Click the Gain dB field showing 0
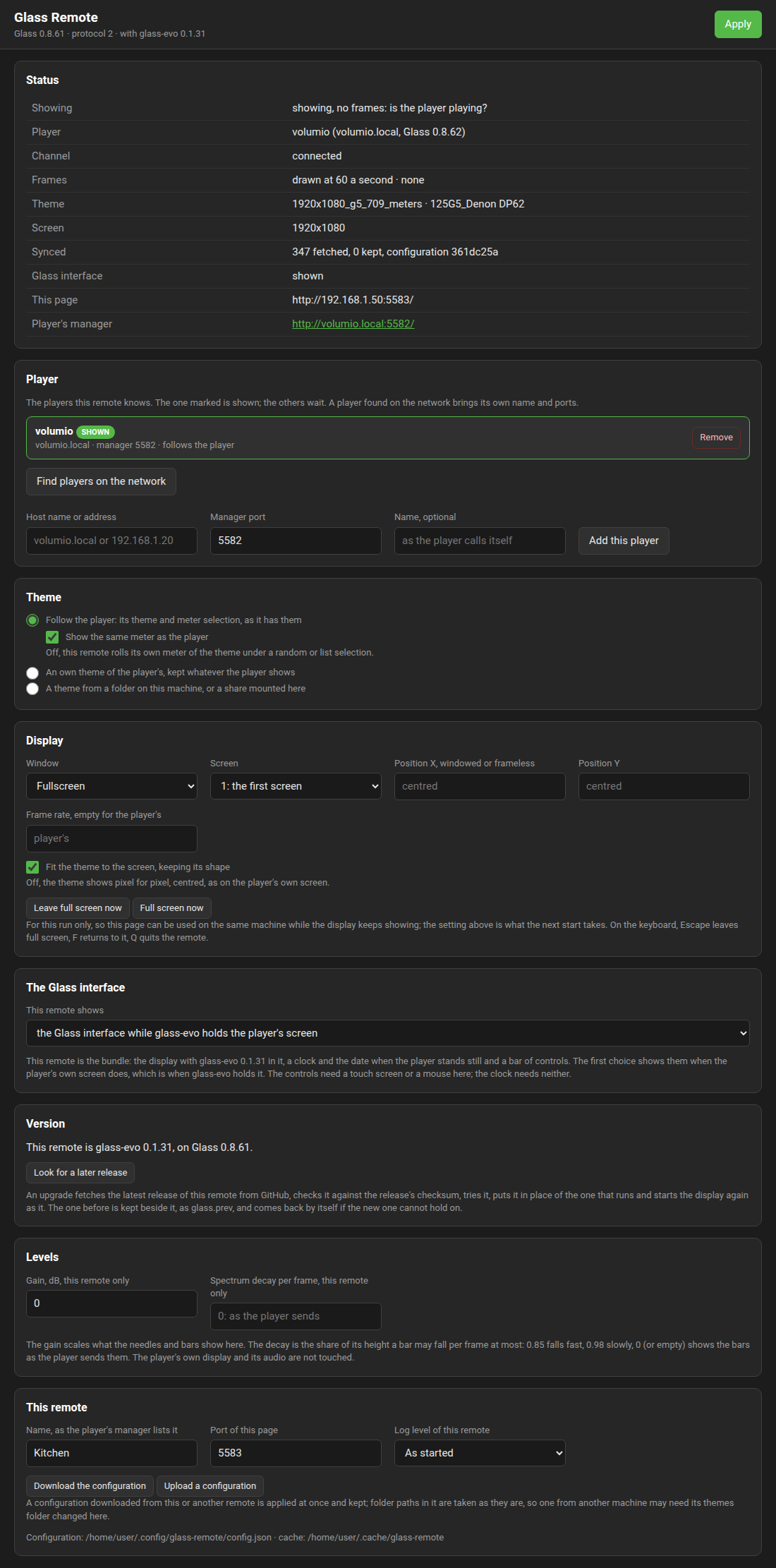Screen dimensions: 776x1568 click(111, 1303)
